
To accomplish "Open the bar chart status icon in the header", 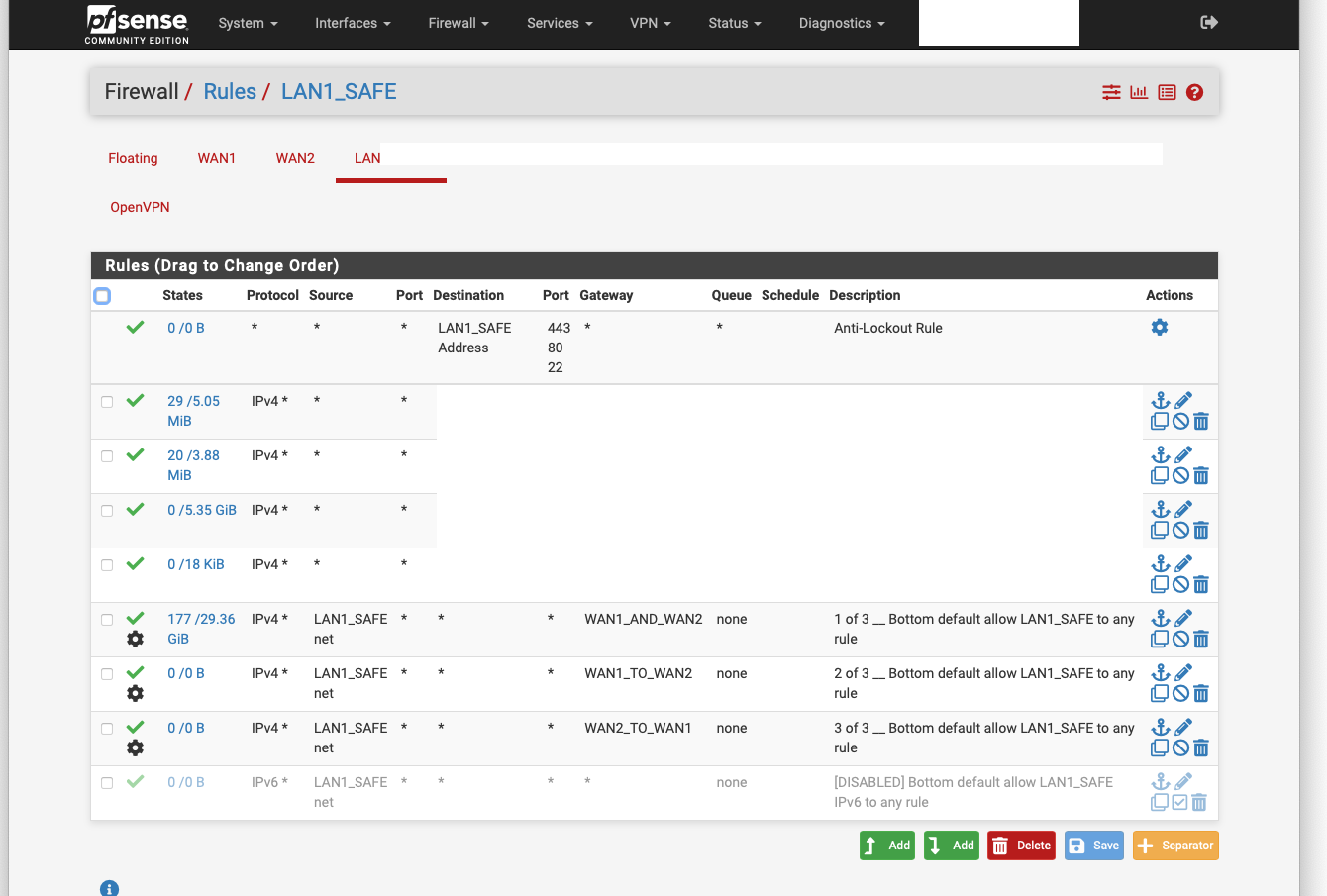I will tap(1139, 92).
